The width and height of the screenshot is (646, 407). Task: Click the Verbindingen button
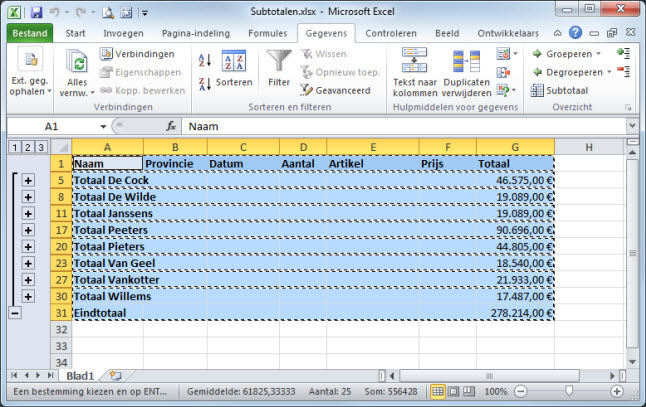137,54
